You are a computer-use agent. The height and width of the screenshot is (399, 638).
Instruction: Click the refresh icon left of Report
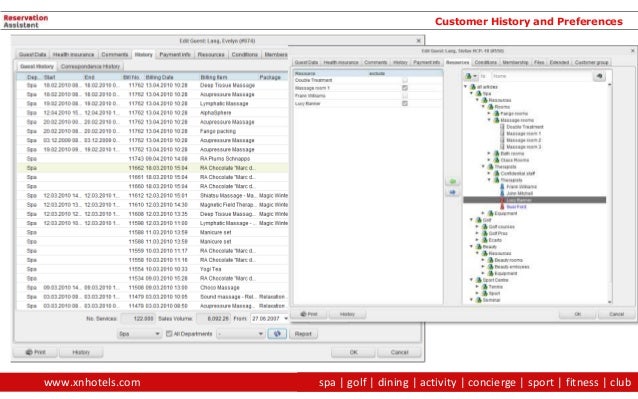coord(277,334)
